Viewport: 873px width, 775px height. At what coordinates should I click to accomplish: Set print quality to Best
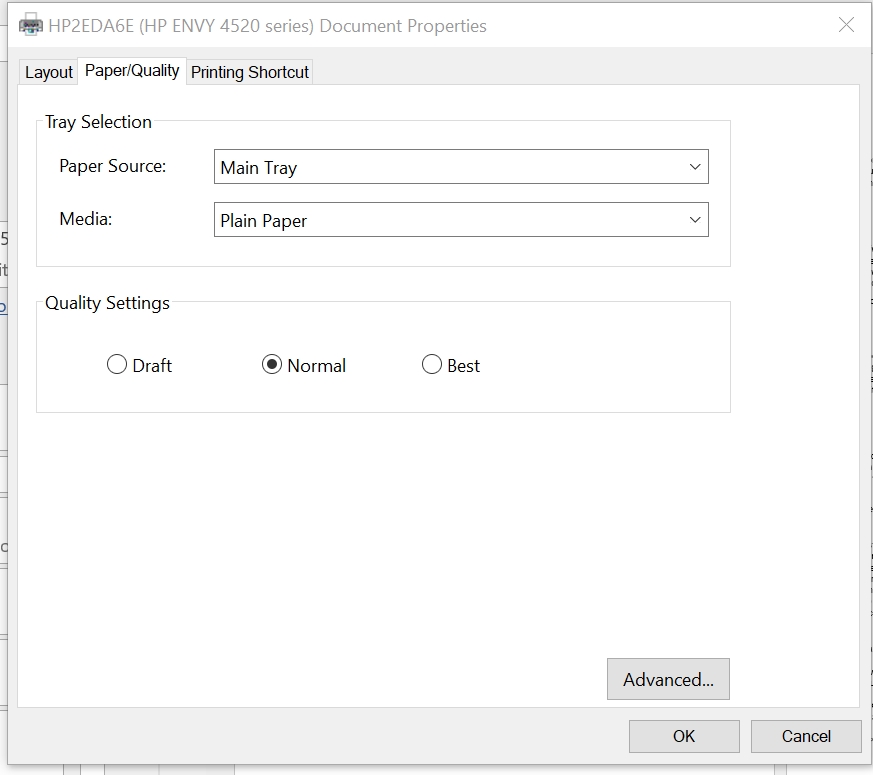432,365
